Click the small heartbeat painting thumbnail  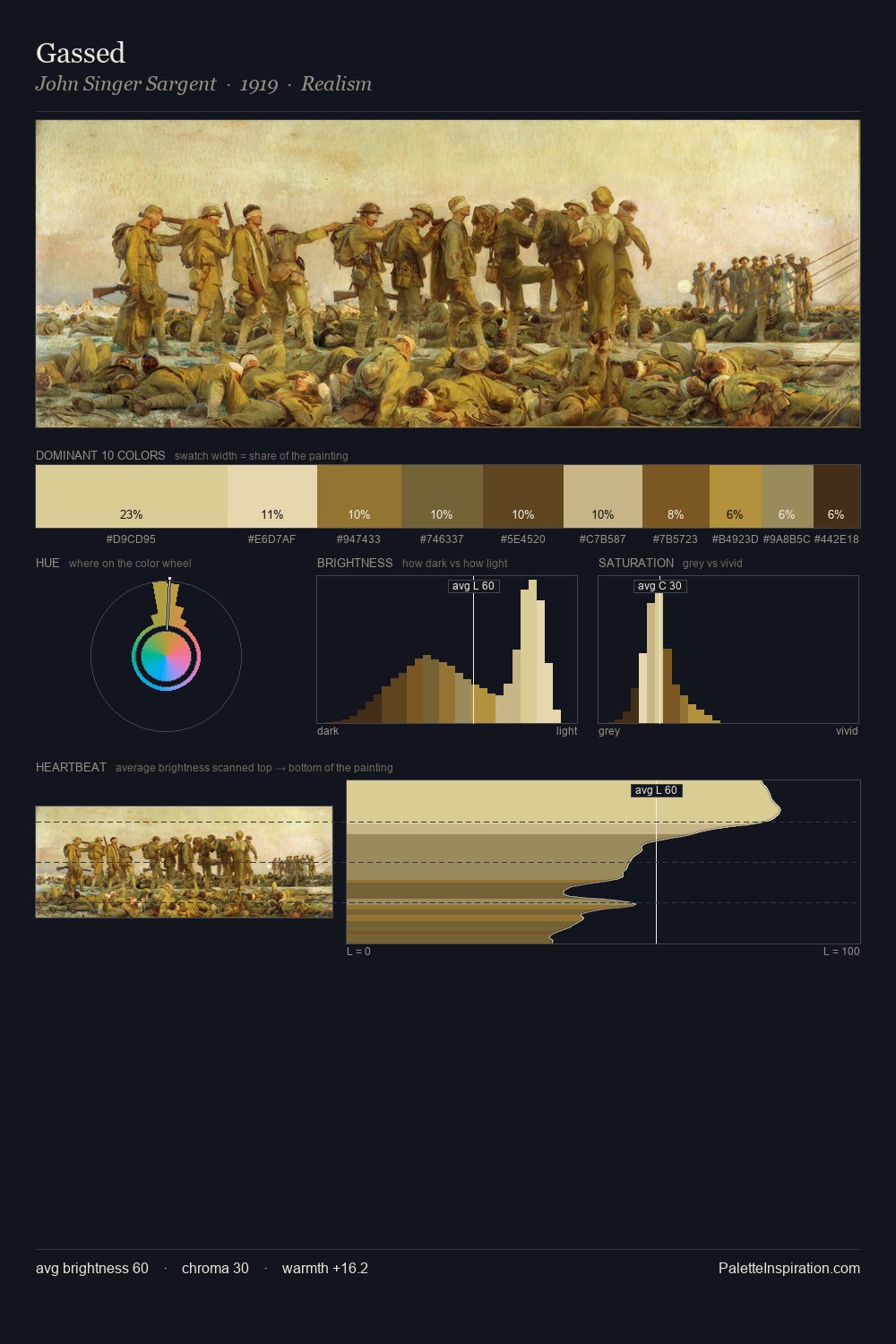point(184,862)
